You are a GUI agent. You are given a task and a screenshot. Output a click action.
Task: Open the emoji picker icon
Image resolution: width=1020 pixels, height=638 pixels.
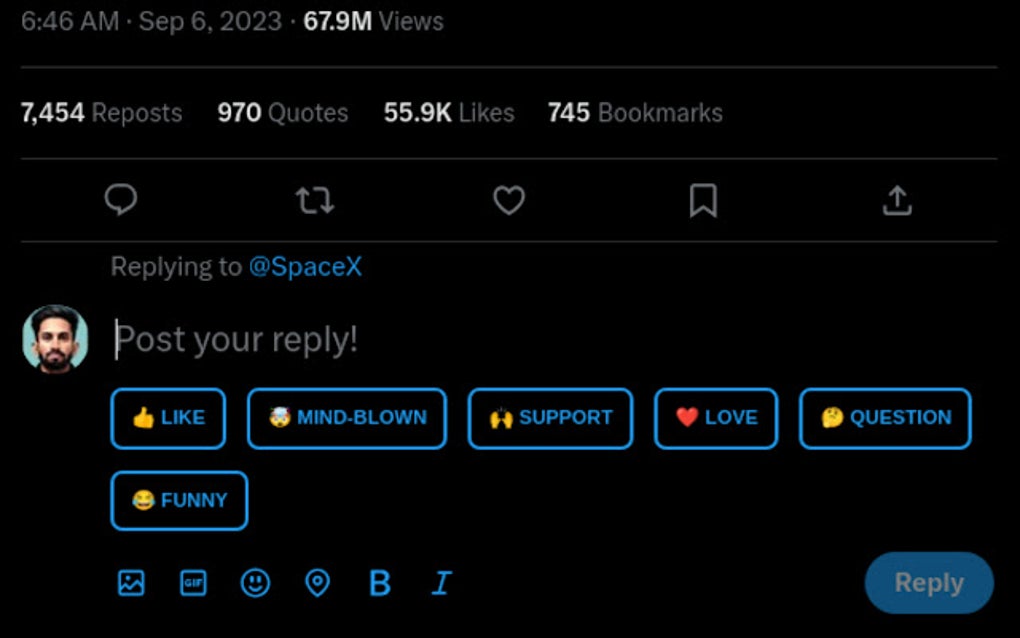pos(255,583)
